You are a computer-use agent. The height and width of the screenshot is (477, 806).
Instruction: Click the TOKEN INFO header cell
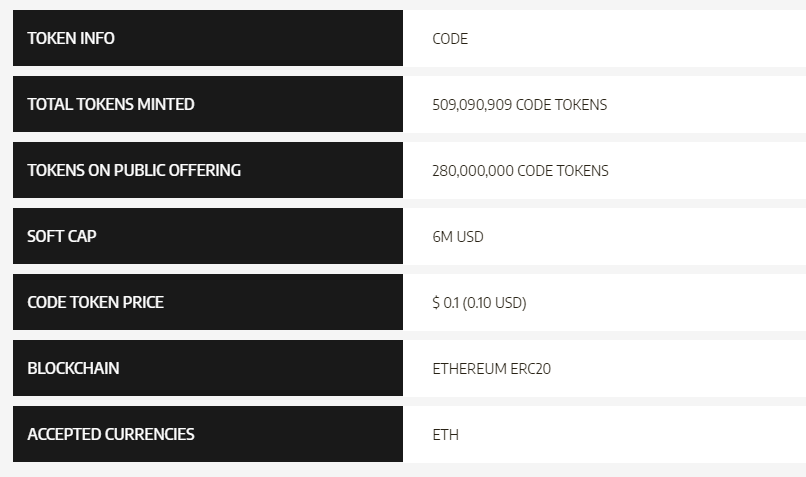[x=71, y=38]
